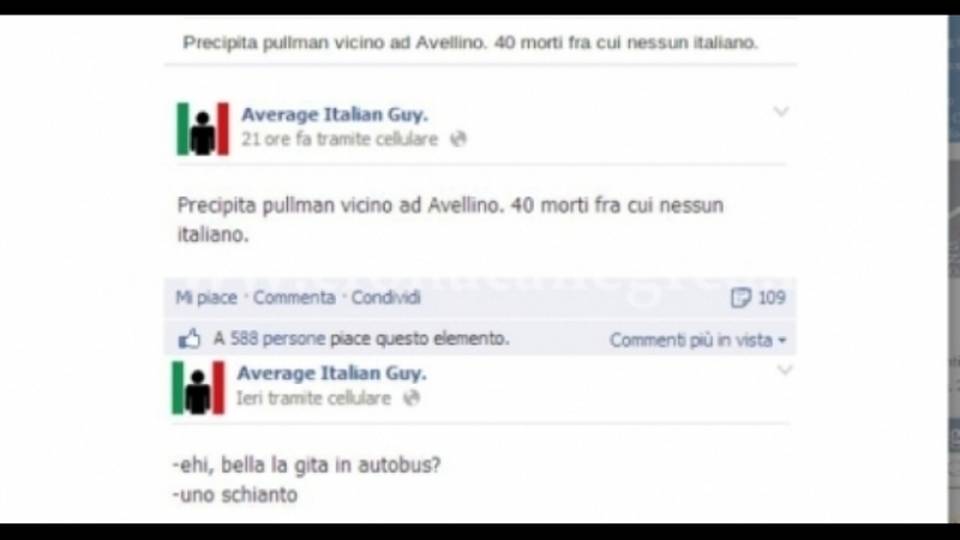Image resolution: width=960 pixels, height=540 pixels.
Task: Click the globe privacy icon on first post
Action: click(x=459, y=139)
